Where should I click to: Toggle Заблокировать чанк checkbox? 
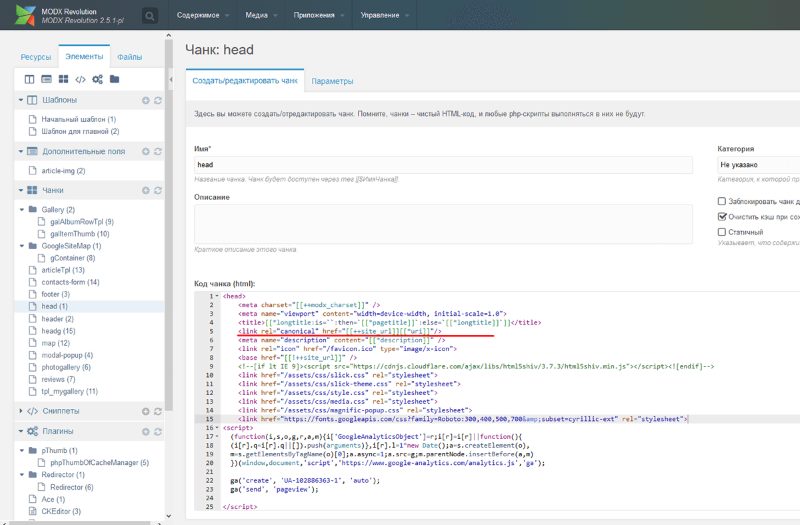tap(721, 201)
